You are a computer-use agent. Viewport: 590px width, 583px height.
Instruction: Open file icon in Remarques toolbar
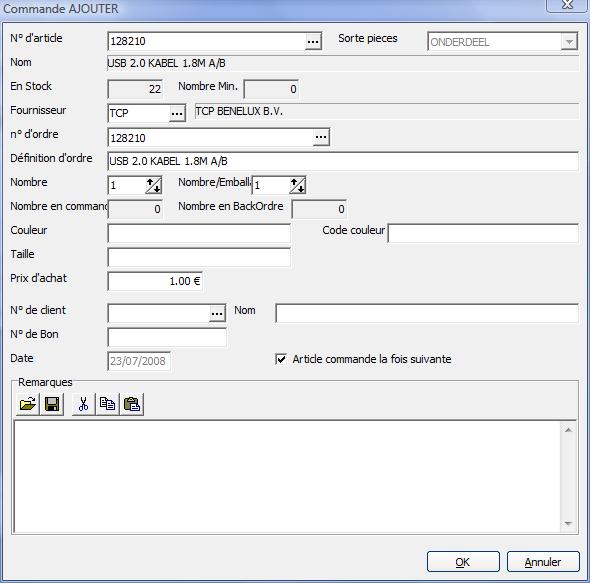click(28, 404)
